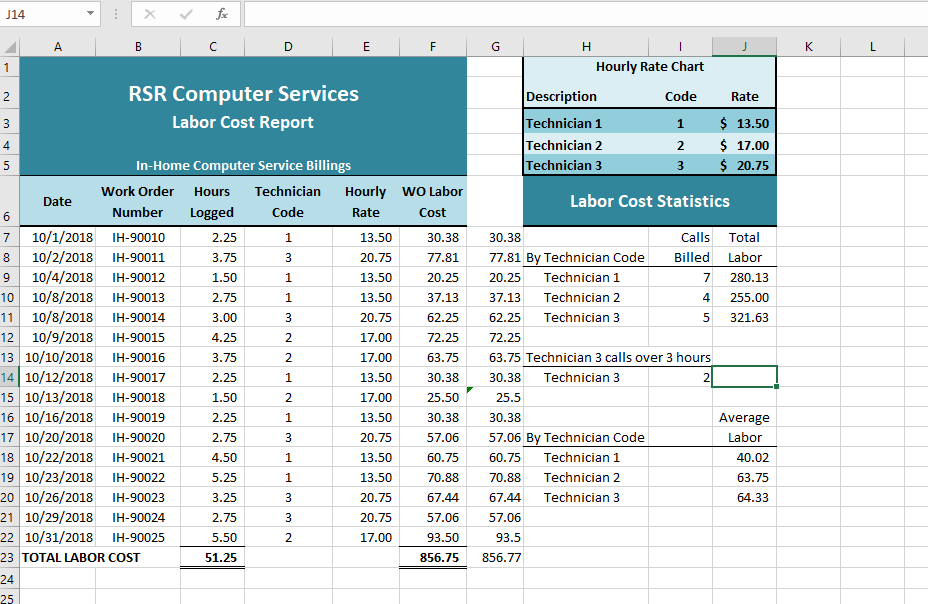Screen dimensions: 928x604
Task: Select column header J
Action: pos(744,46)
